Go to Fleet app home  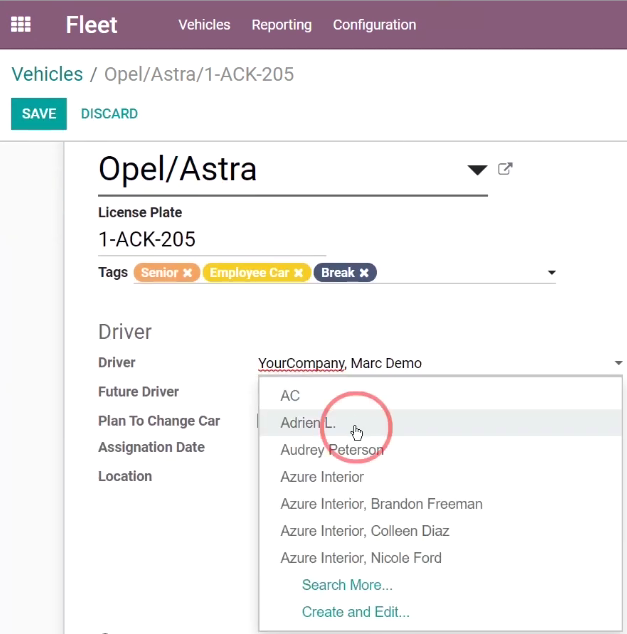[x=91, y=25]
